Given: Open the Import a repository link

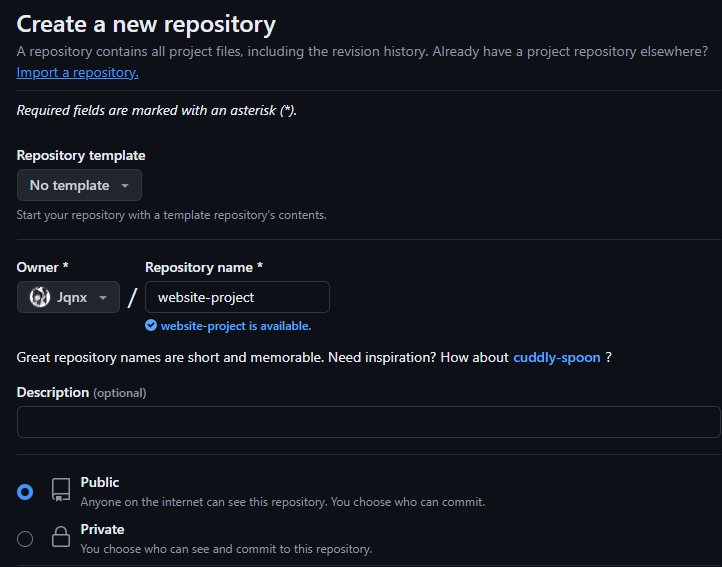Looking at the screenshot, I should pos(77,72).
